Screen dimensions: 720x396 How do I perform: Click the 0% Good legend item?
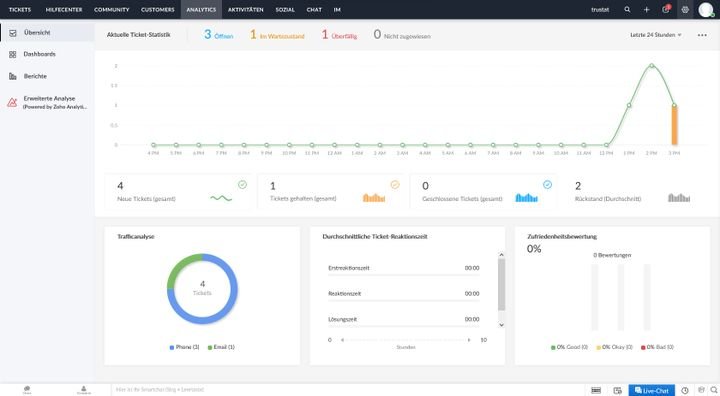[569, 347]
